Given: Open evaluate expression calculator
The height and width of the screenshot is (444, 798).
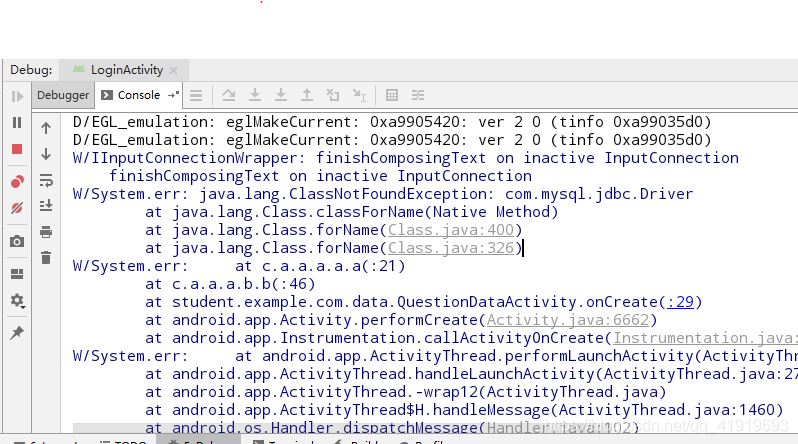Looking at the screenshot, I should tap(391, 95).
